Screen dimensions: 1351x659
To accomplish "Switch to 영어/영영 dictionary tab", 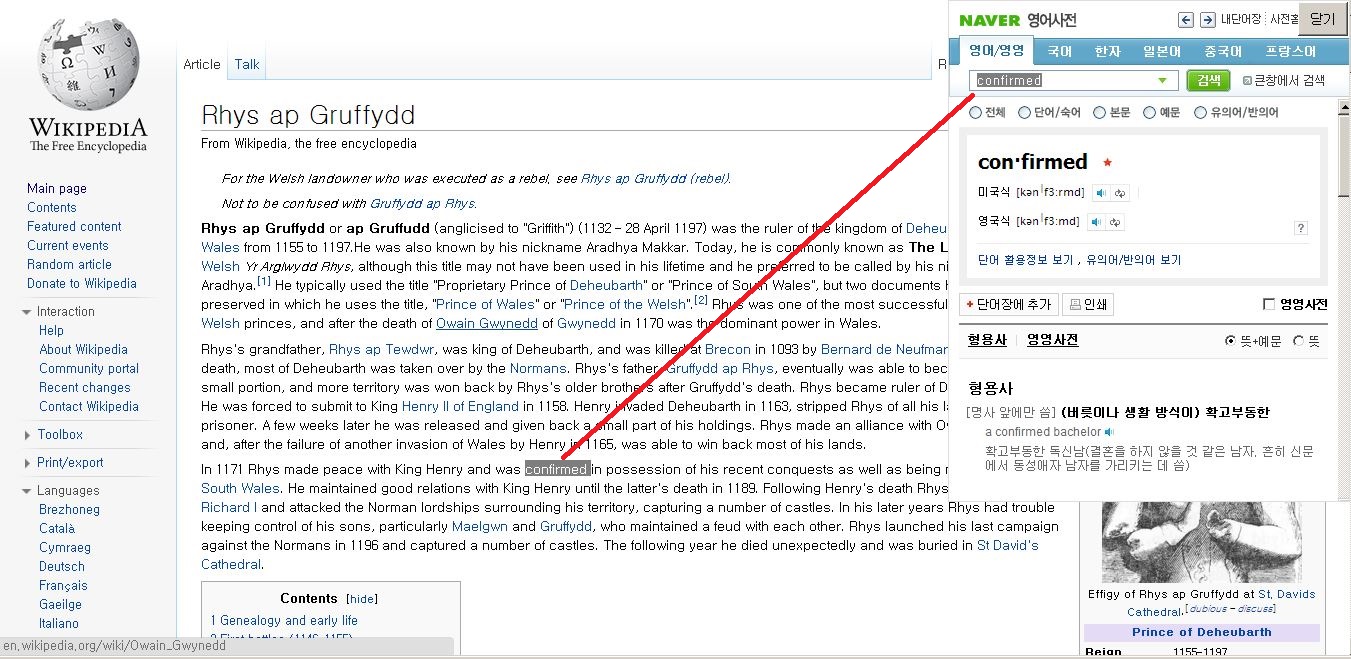I will (996, 51).
